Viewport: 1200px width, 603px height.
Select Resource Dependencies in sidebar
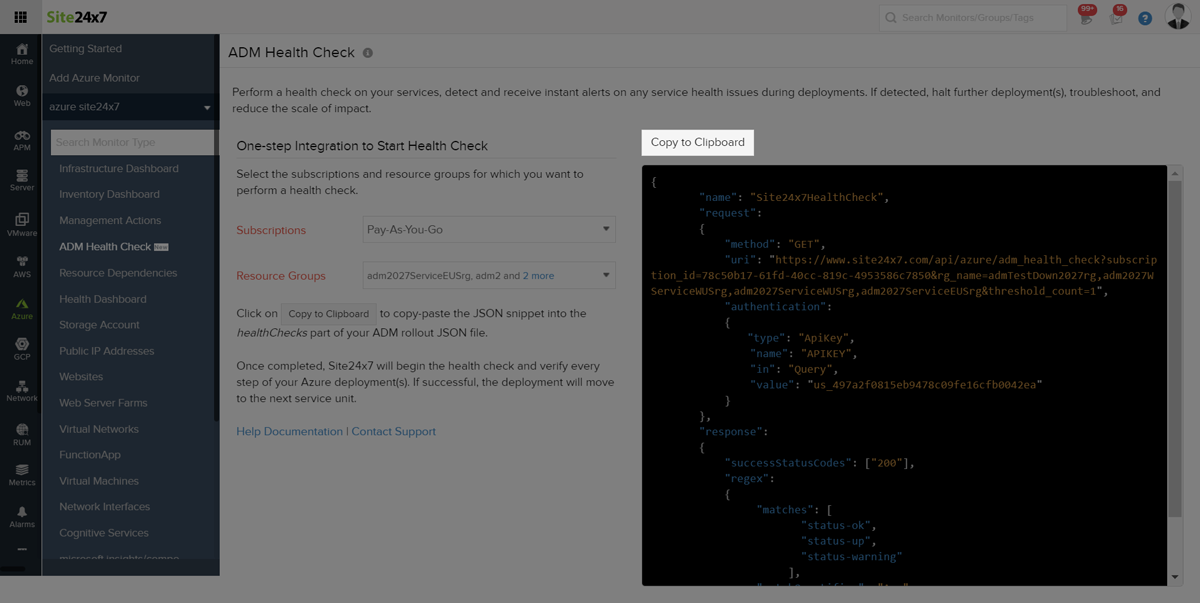coord(117,273)
